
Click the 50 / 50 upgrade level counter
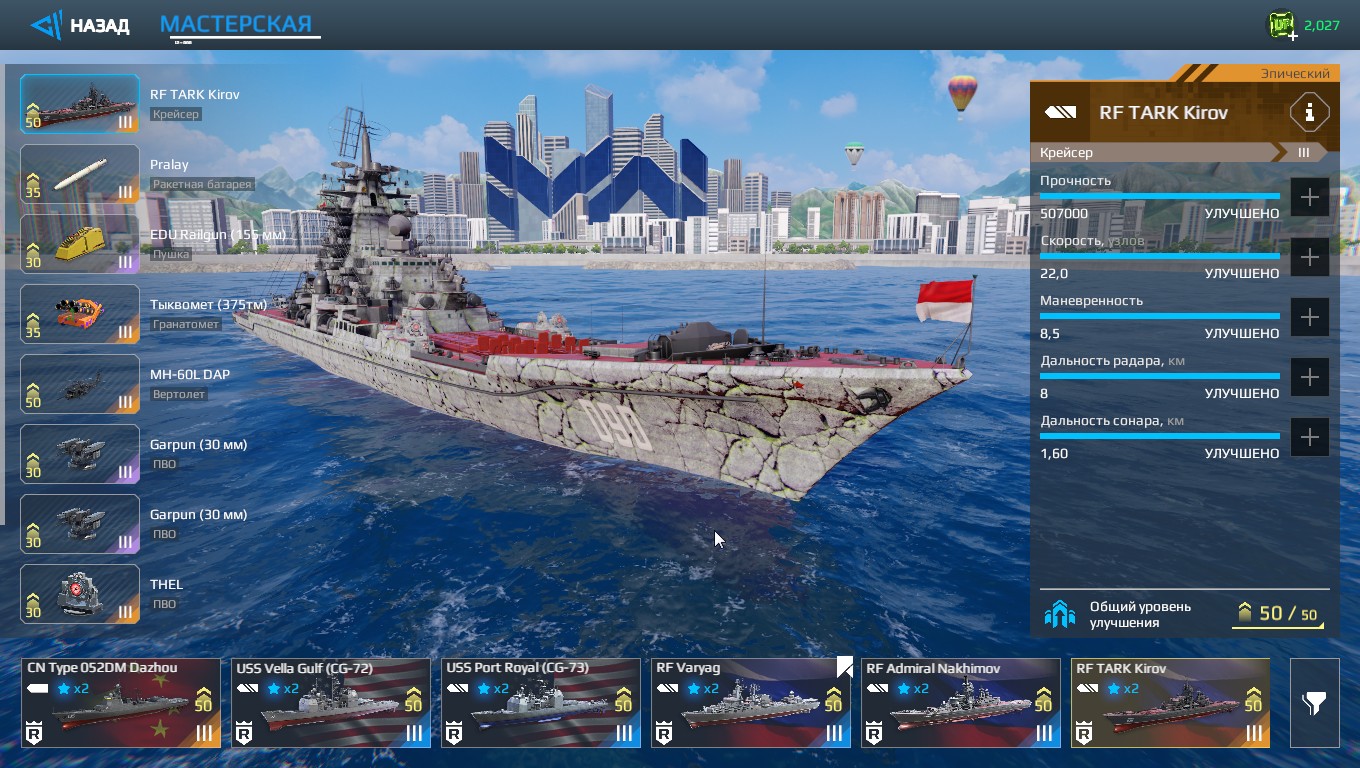point(1279,614)
